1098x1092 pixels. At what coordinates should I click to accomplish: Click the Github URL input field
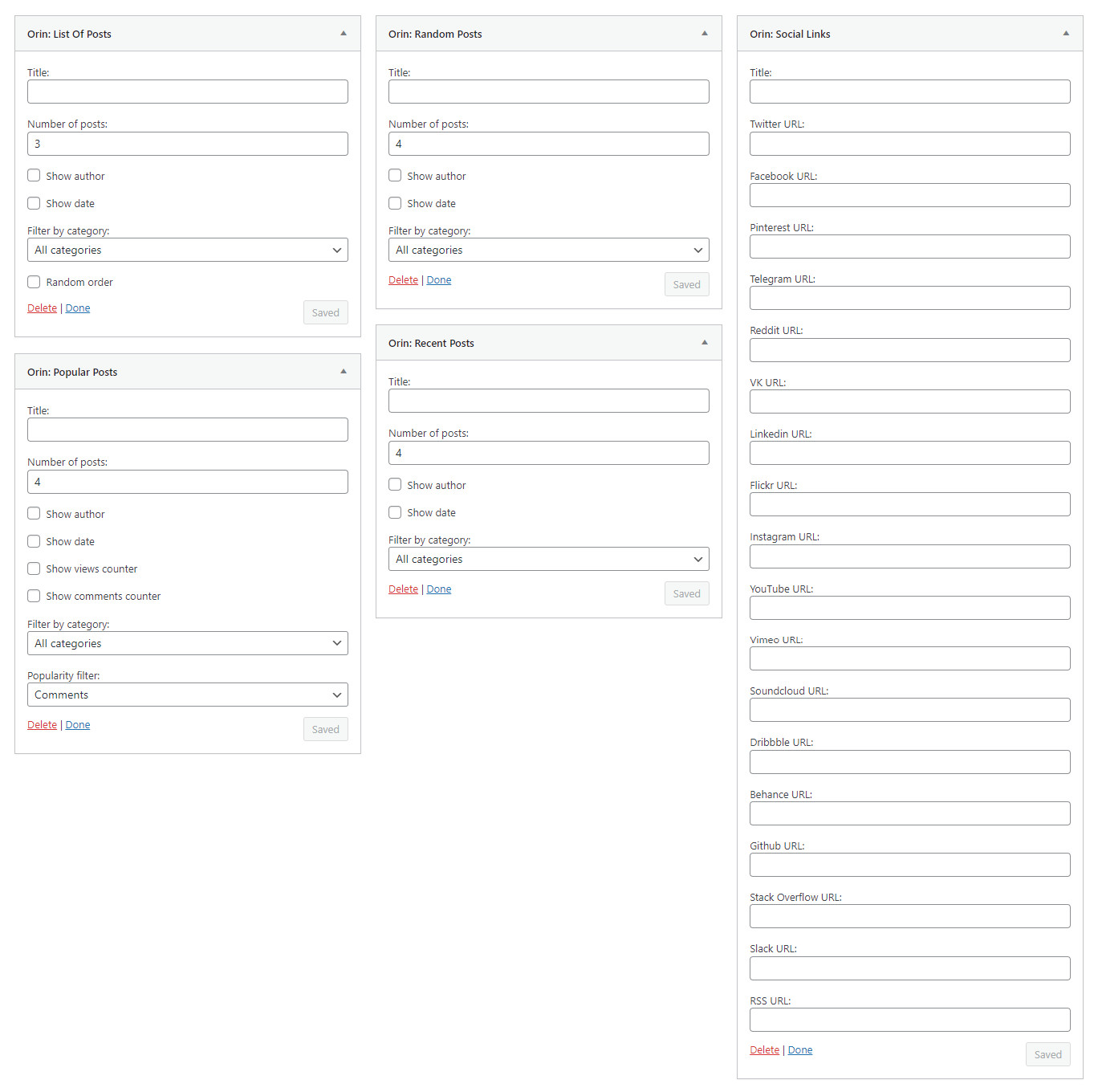909,865
